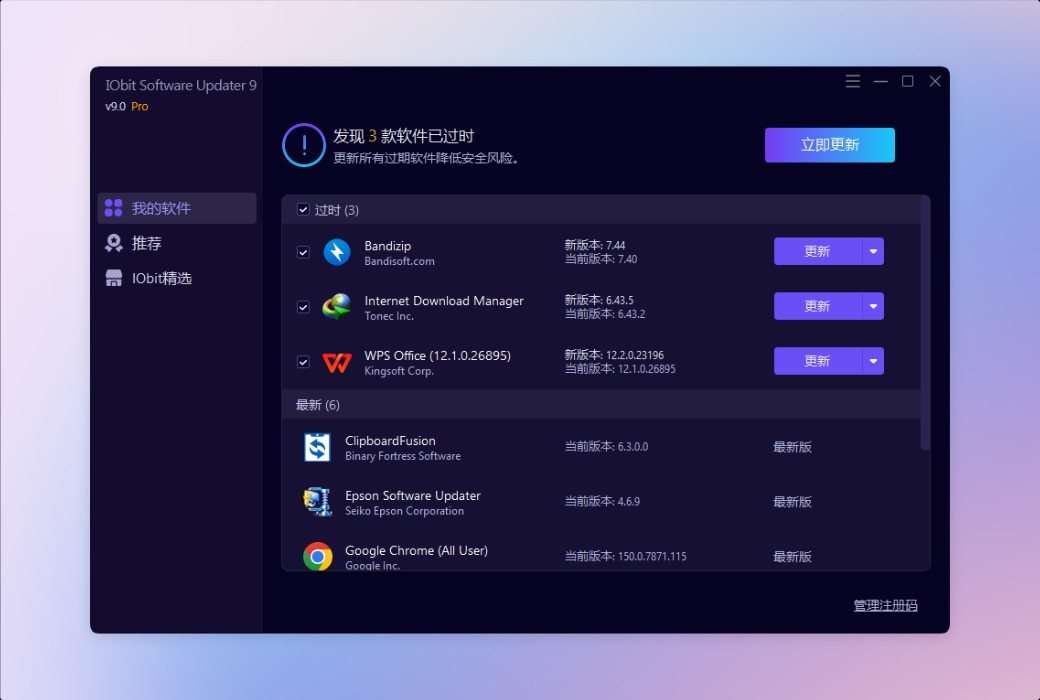Click Seiko Epson Corporation publisher text
Image resolution: width=1040 pixels, height=700 pixels.
(404, 511)
